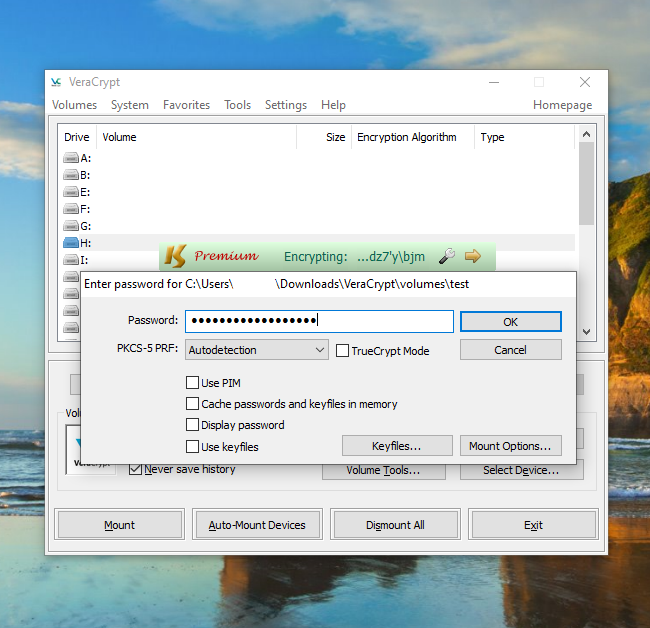Sort by the Drive column header
Screen dimensions: 650x628
pos(77,137)
